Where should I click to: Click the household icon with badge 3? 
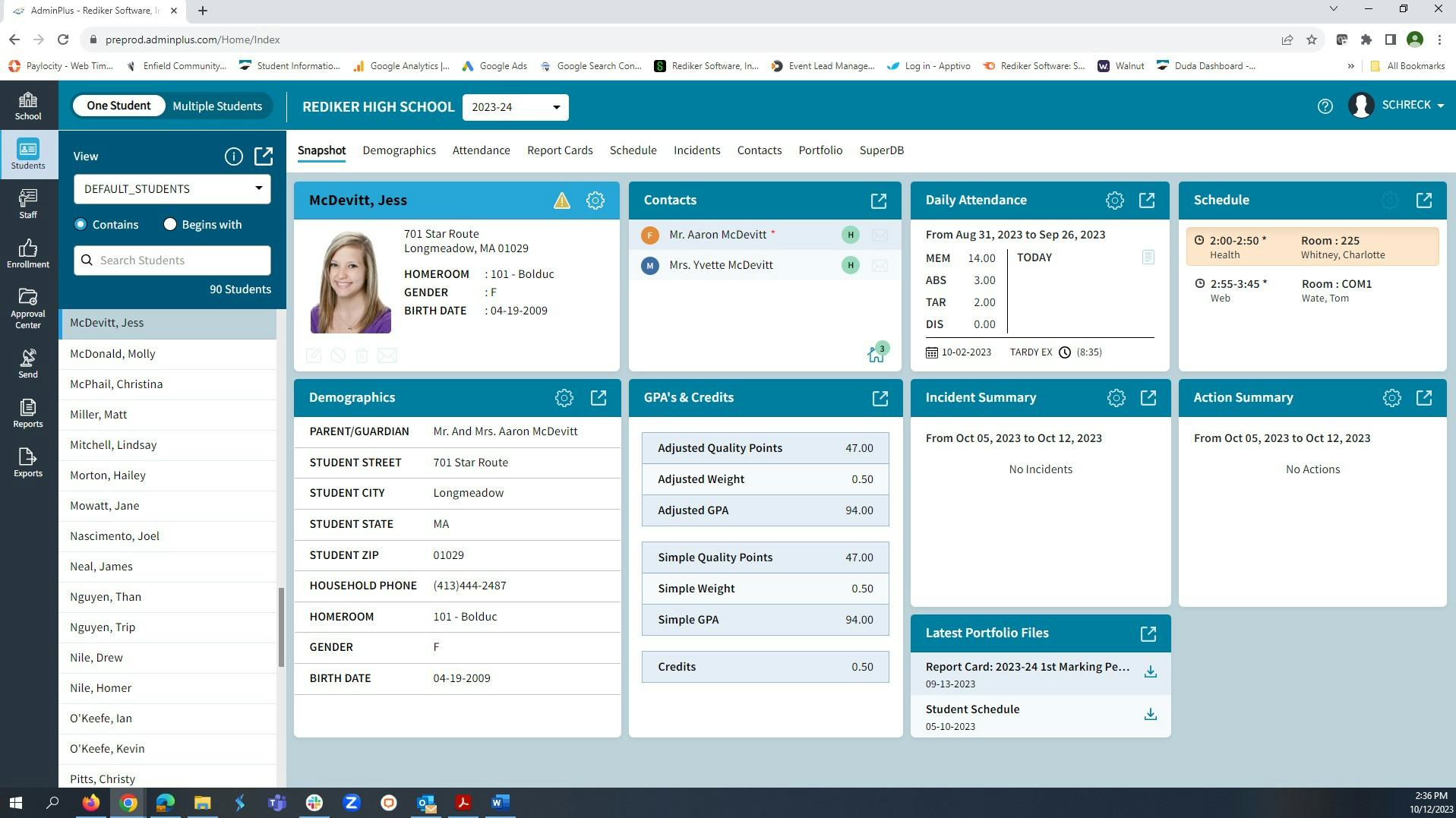[x=876, y=353]
